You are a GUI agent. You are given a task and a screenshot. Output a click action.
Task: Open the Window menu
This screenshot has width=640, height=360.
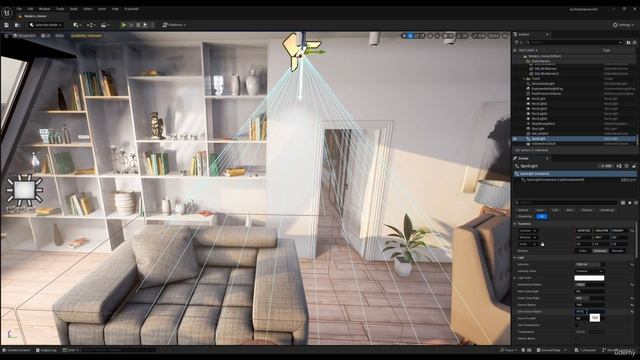44,9
